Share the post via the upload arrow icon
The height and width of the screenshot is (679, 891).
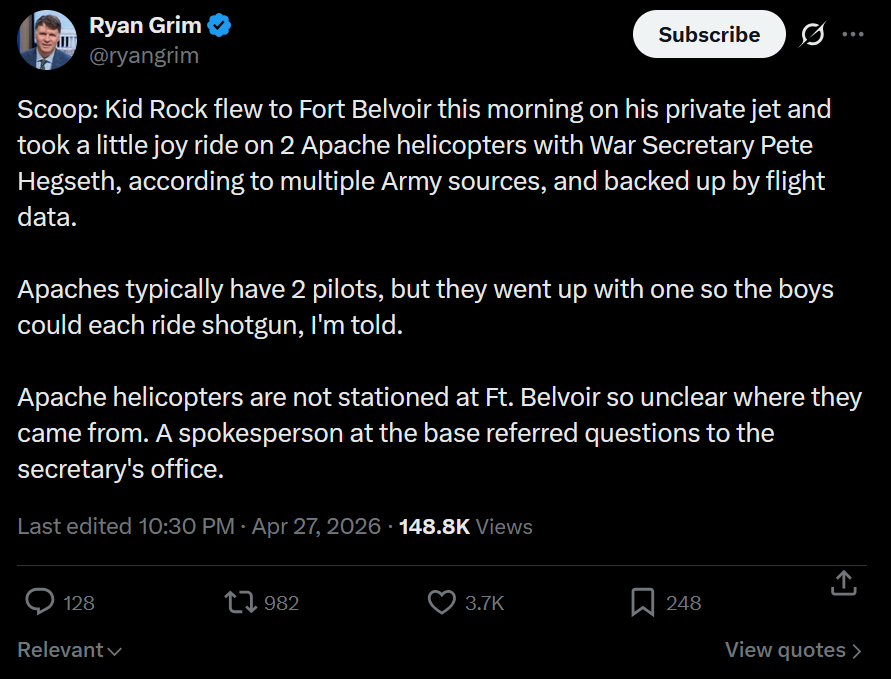pos(843,583)
